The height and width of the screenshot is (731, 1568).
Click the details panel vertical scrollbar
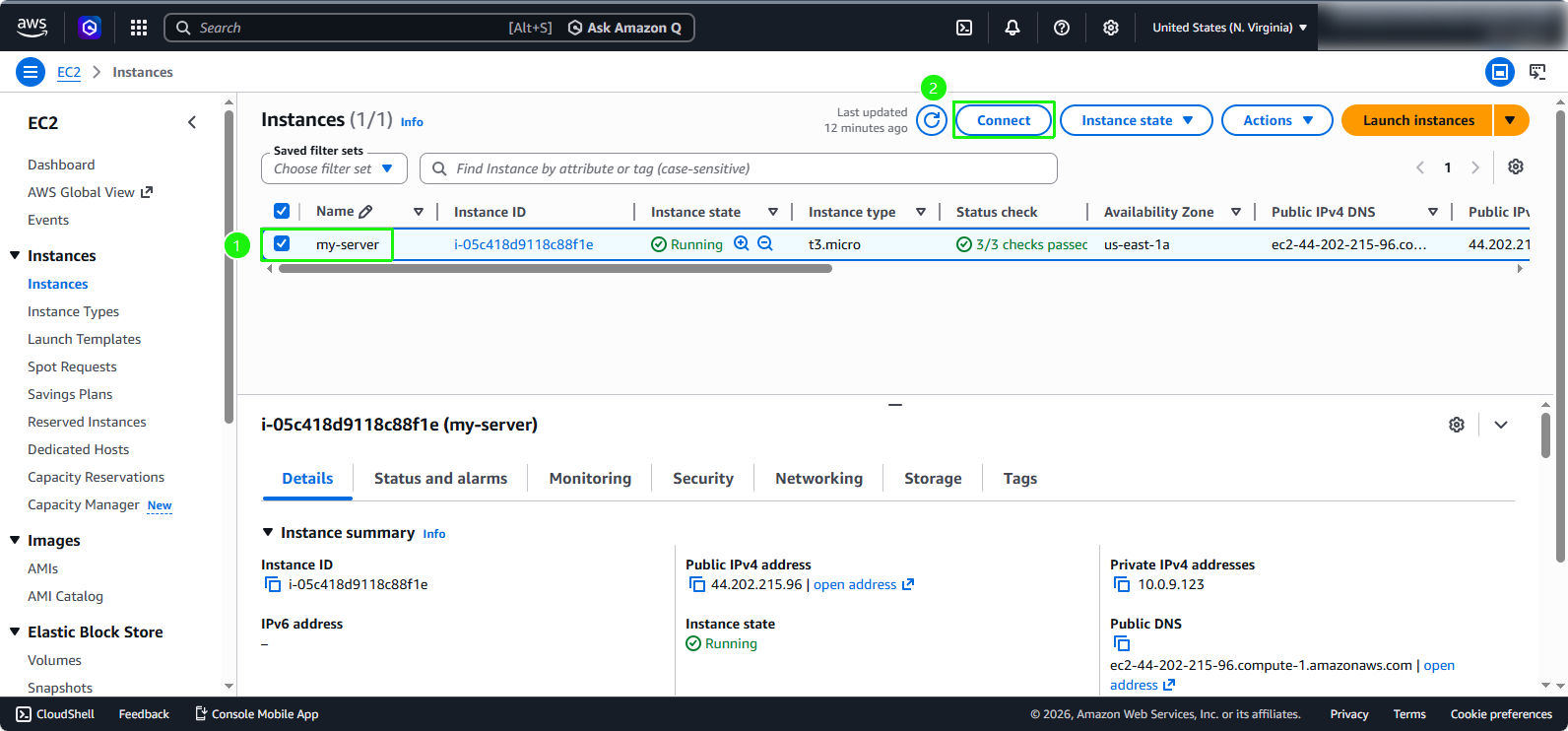(1545, 435)
